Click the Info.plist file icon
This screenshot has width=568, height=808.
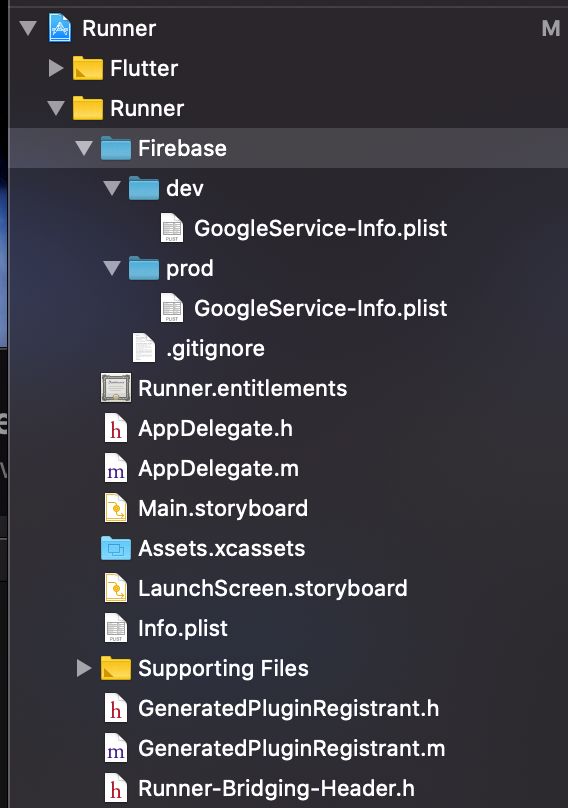click(x=115, y=628)
